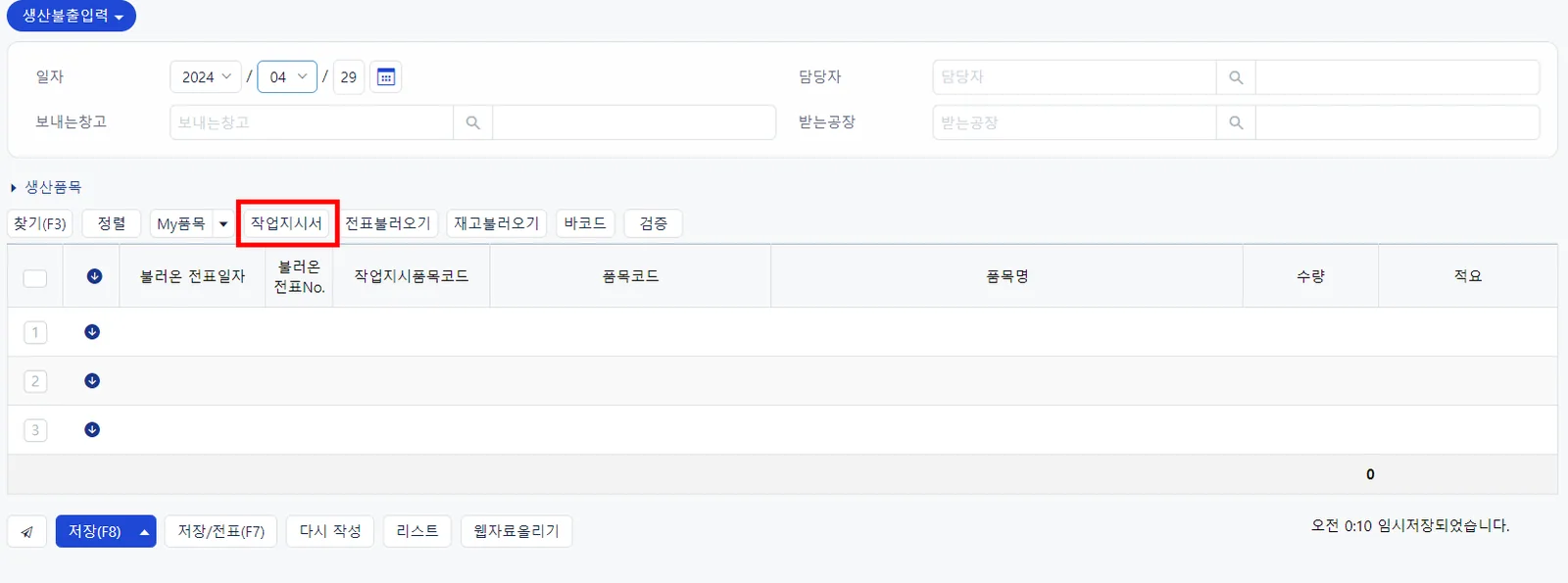1568x583 pixels.
Task: Click the blue down-arrow icon in row 2
Action: click(x=92, y=381)
